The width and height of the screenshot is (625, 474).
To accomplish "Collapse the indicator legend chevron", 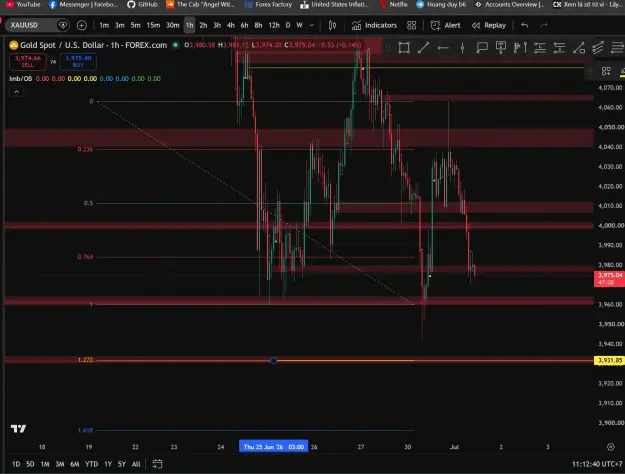I will tap(16, 92).
